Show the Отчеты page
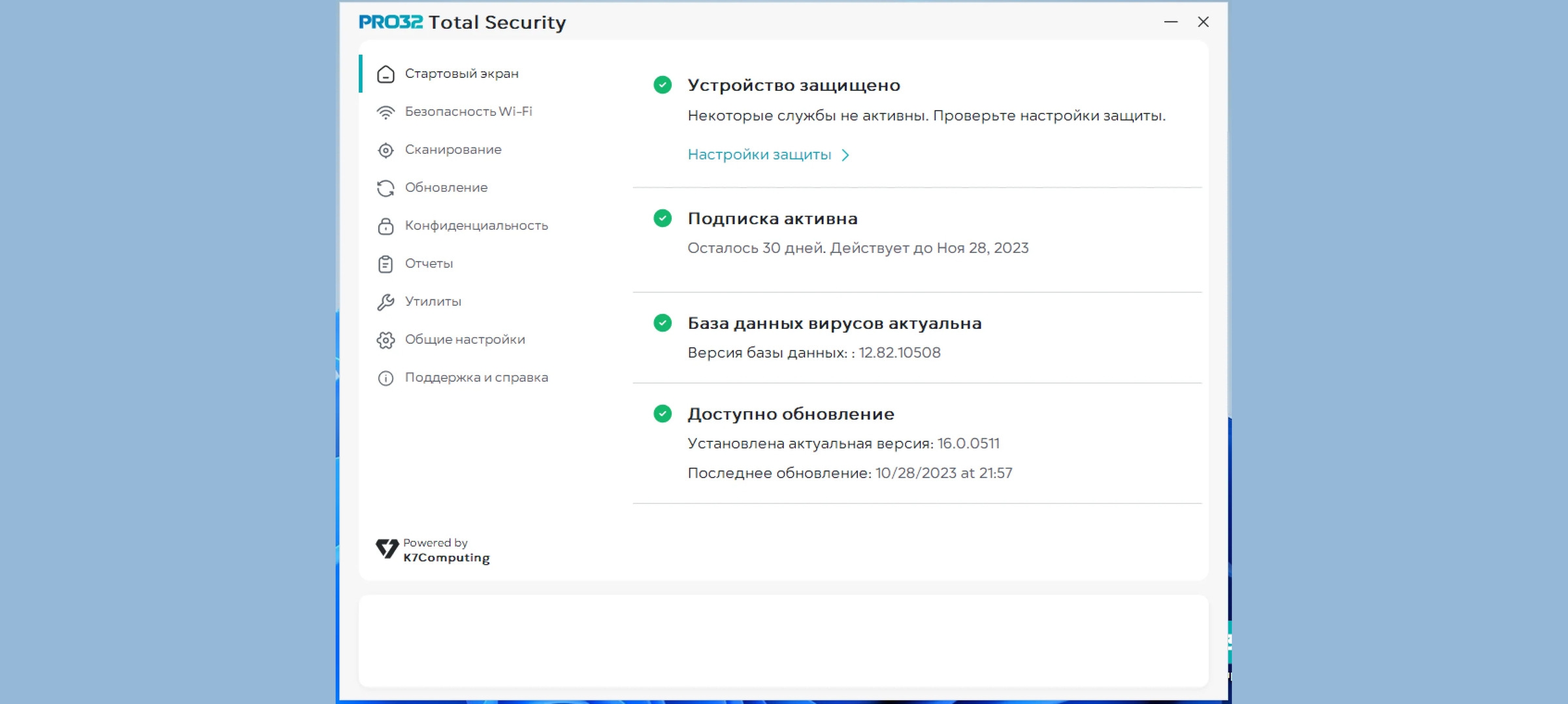 click(429, 263)
